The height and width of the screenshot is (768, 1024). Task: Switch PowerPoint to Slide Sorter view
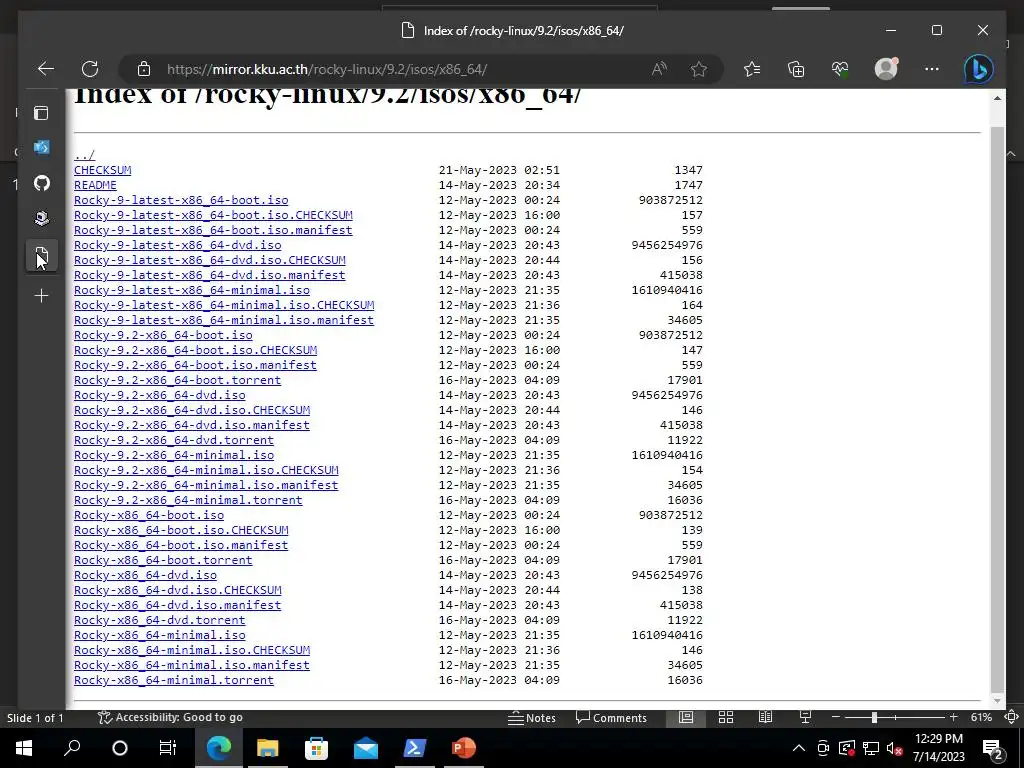click(726, 717)
